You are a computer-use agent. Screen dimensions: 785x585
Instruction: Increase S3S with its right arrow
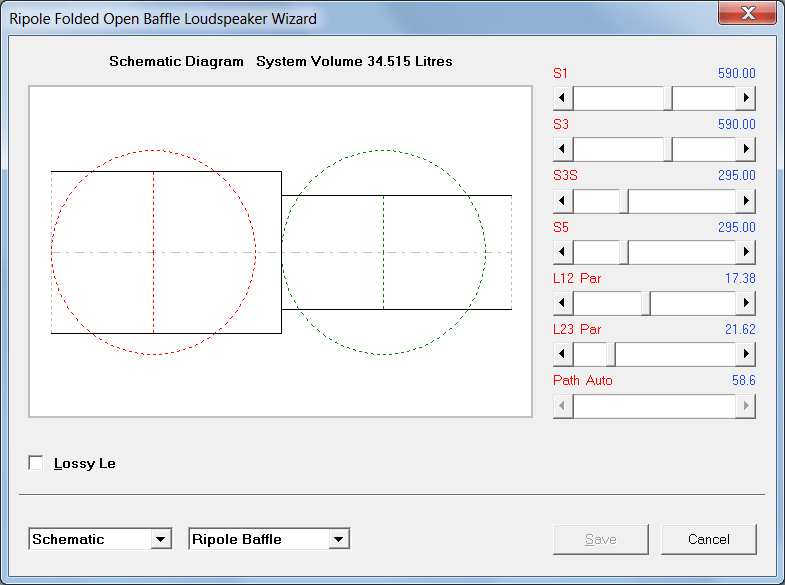745,201
